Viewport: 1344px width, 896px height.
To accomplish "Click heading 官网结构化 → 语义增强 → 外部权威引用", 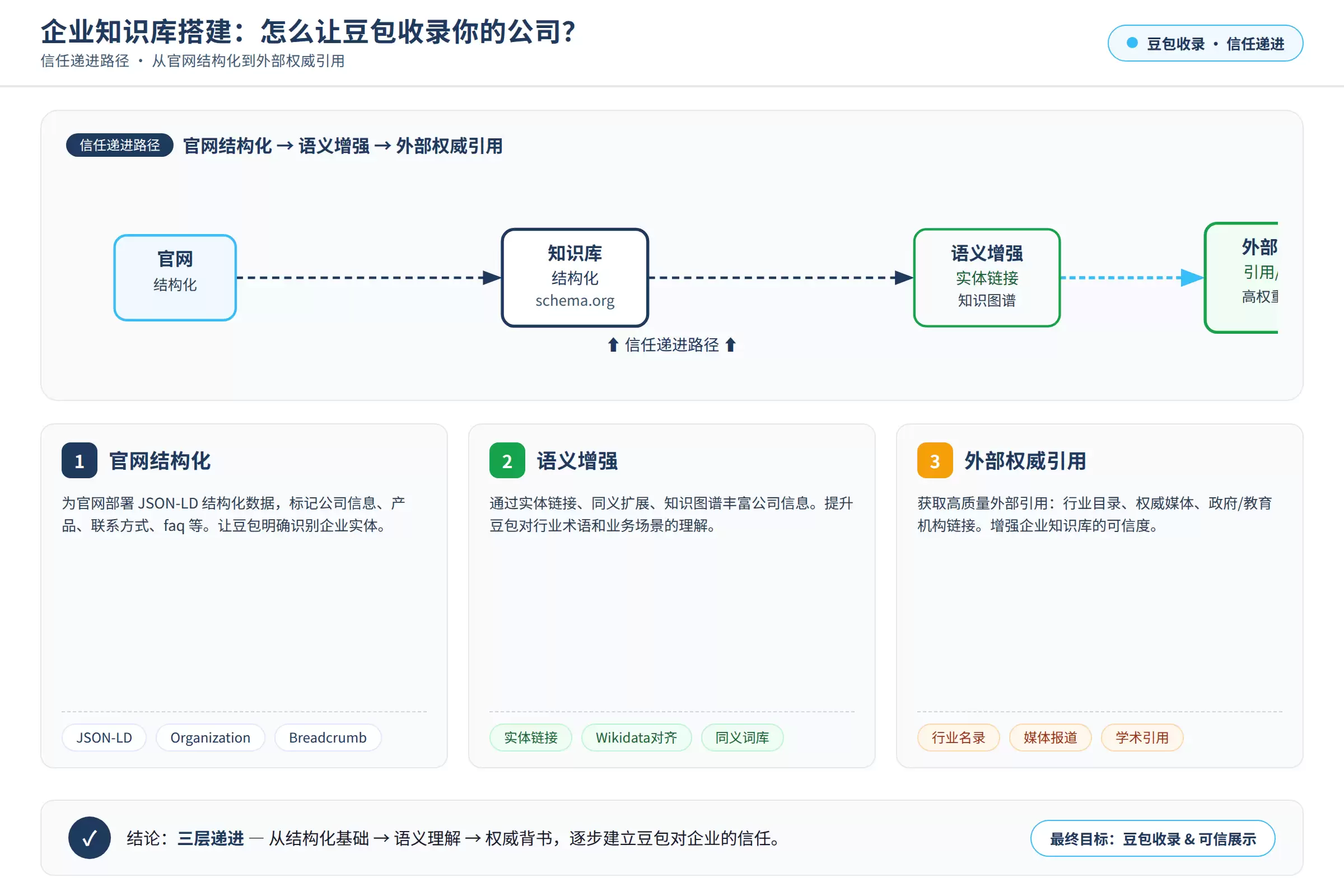I will point(342,146).
